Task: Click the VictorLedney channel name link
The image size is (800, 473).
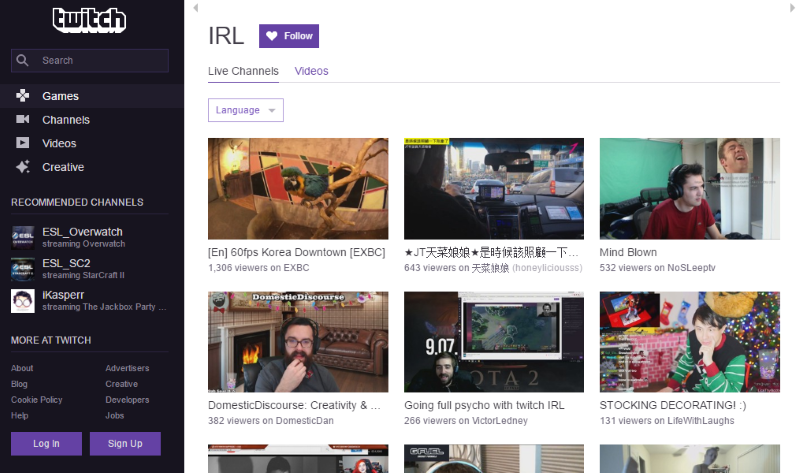Action: (499, 420)
